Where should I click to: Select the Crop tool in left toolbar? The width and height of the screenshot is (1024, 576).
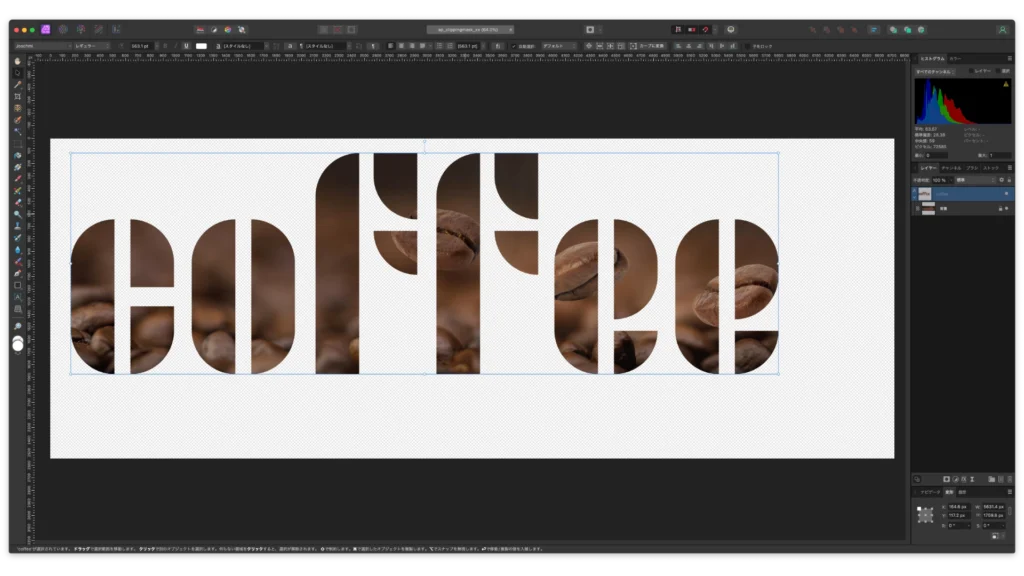18,97
